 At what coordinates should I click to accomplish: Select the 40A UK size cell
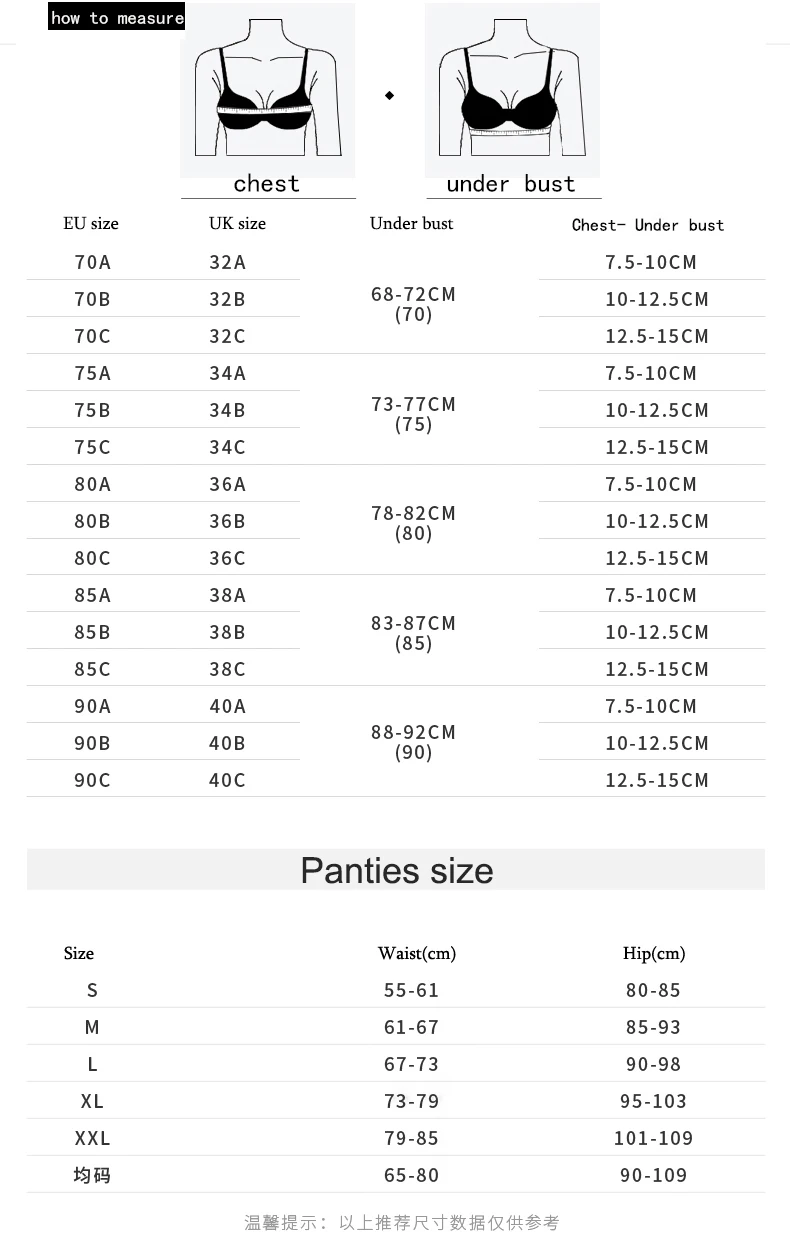tap(227, 706)
